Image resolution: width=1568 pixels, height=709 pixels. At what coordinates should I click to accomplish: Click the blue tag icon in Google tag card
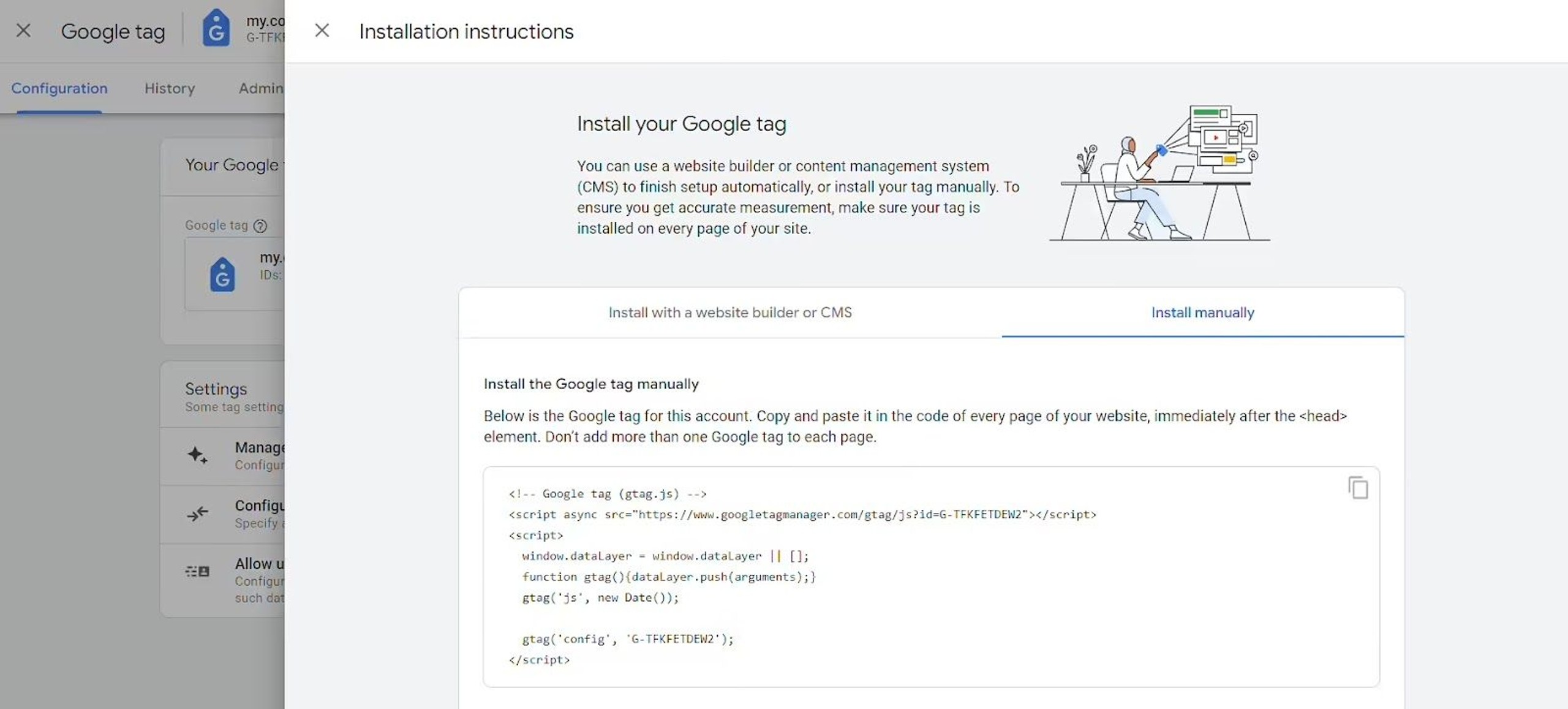(222, 274)
